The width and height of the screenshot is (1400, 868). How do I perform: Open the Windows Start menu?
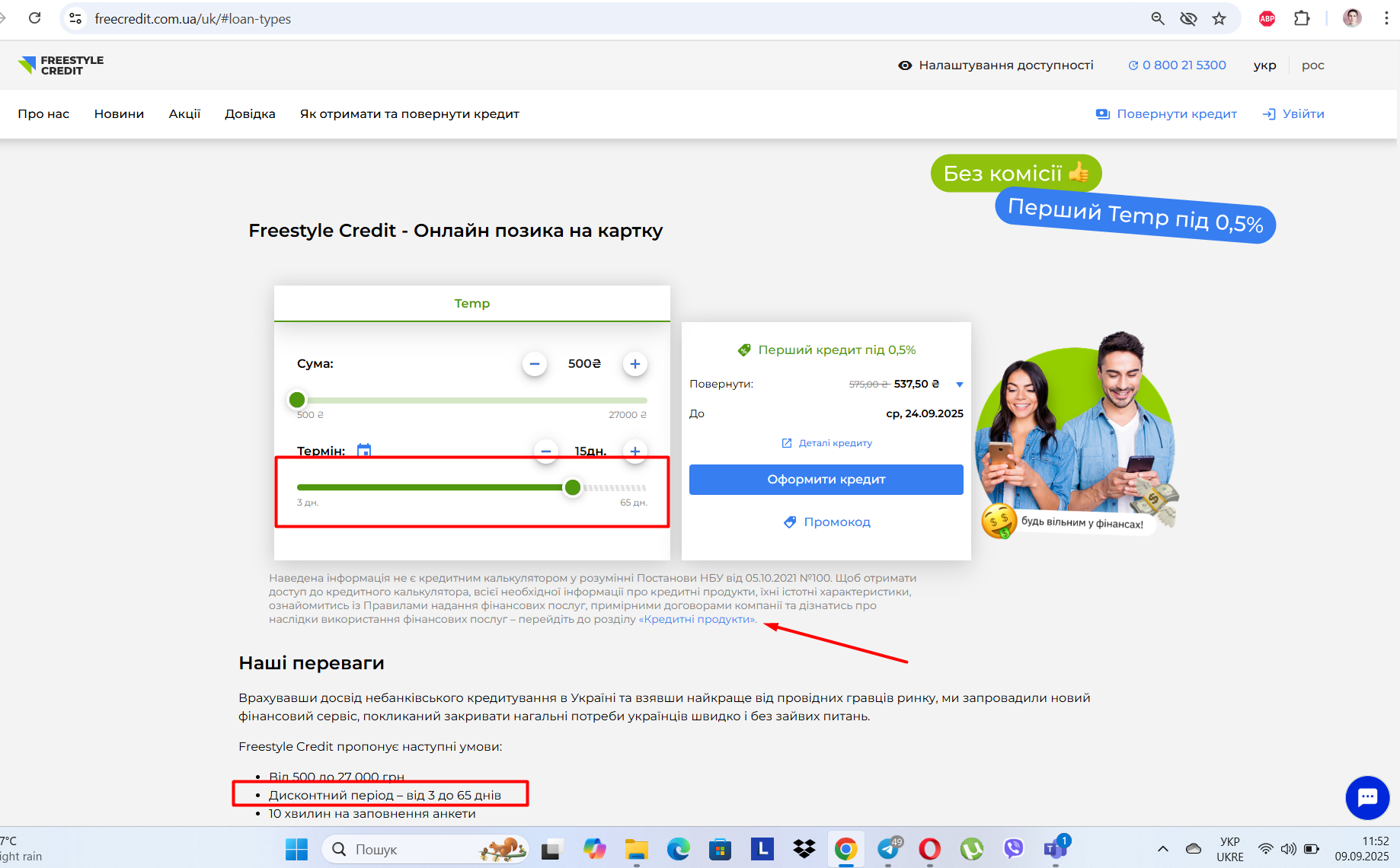click(296, 849)
